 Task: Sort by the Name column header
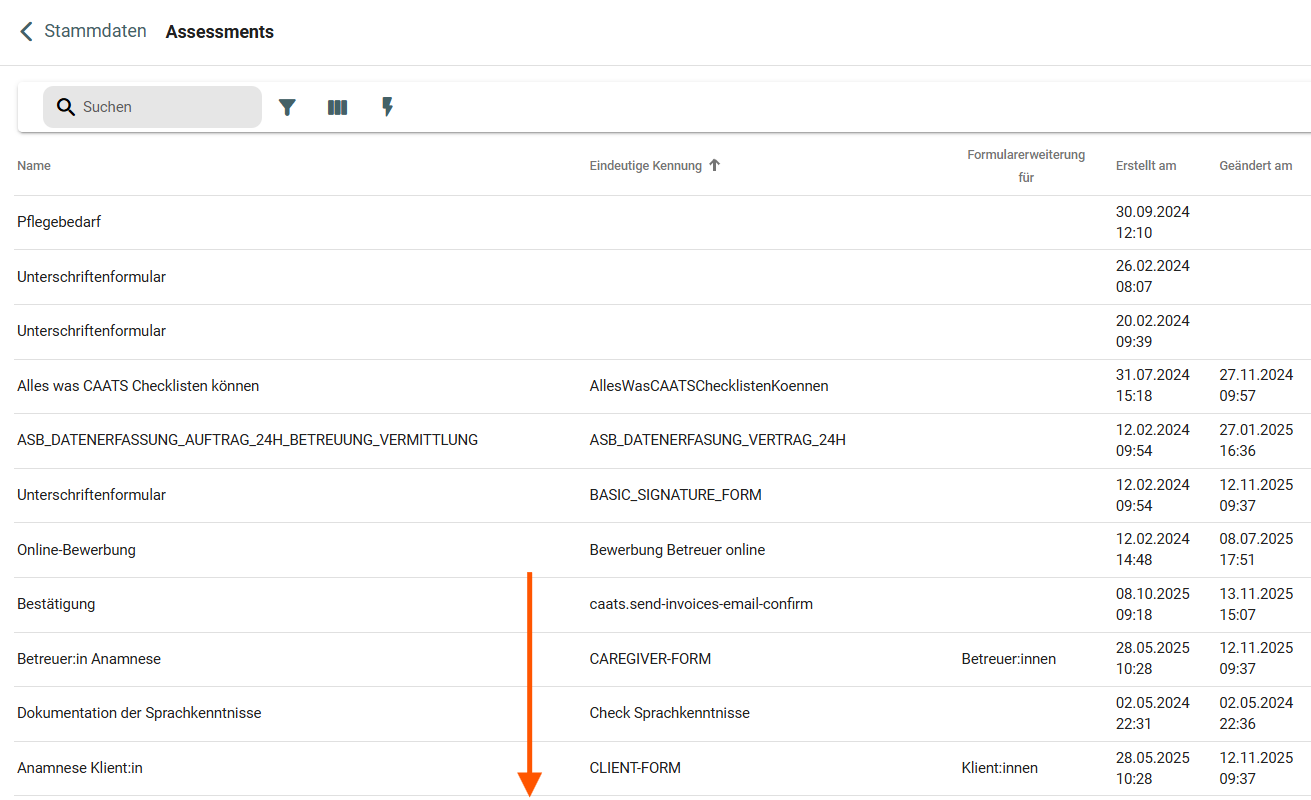tap(34, 166)
